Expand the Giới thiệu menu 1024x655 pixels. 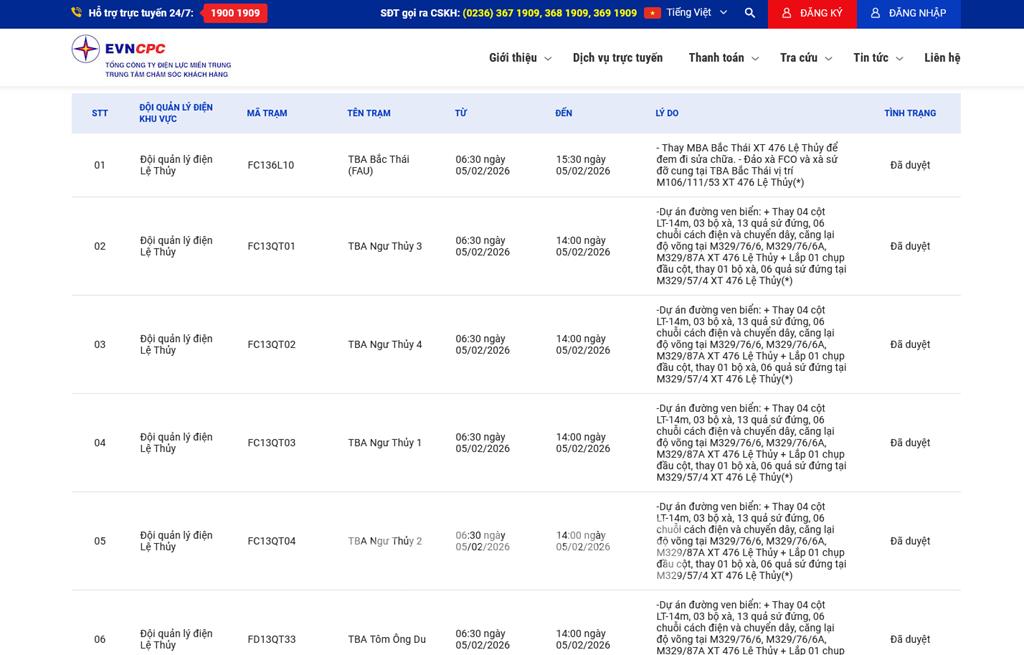519,58
